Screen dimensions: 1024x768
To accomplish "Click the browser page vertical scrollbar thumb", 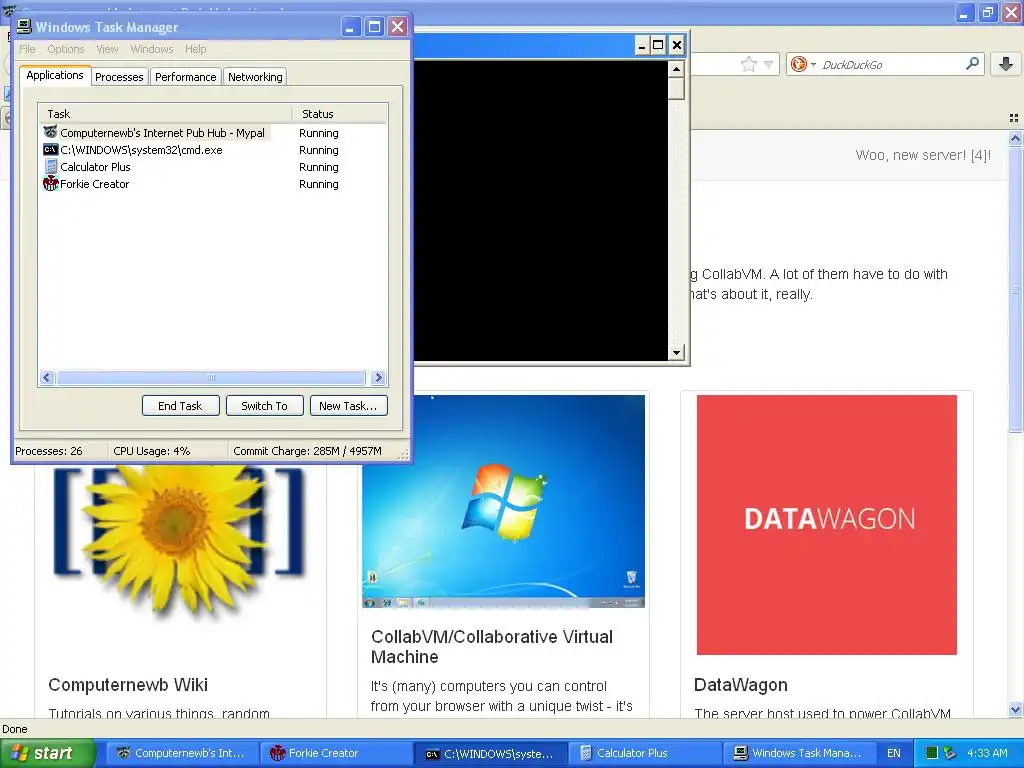I will (1015, 289).
